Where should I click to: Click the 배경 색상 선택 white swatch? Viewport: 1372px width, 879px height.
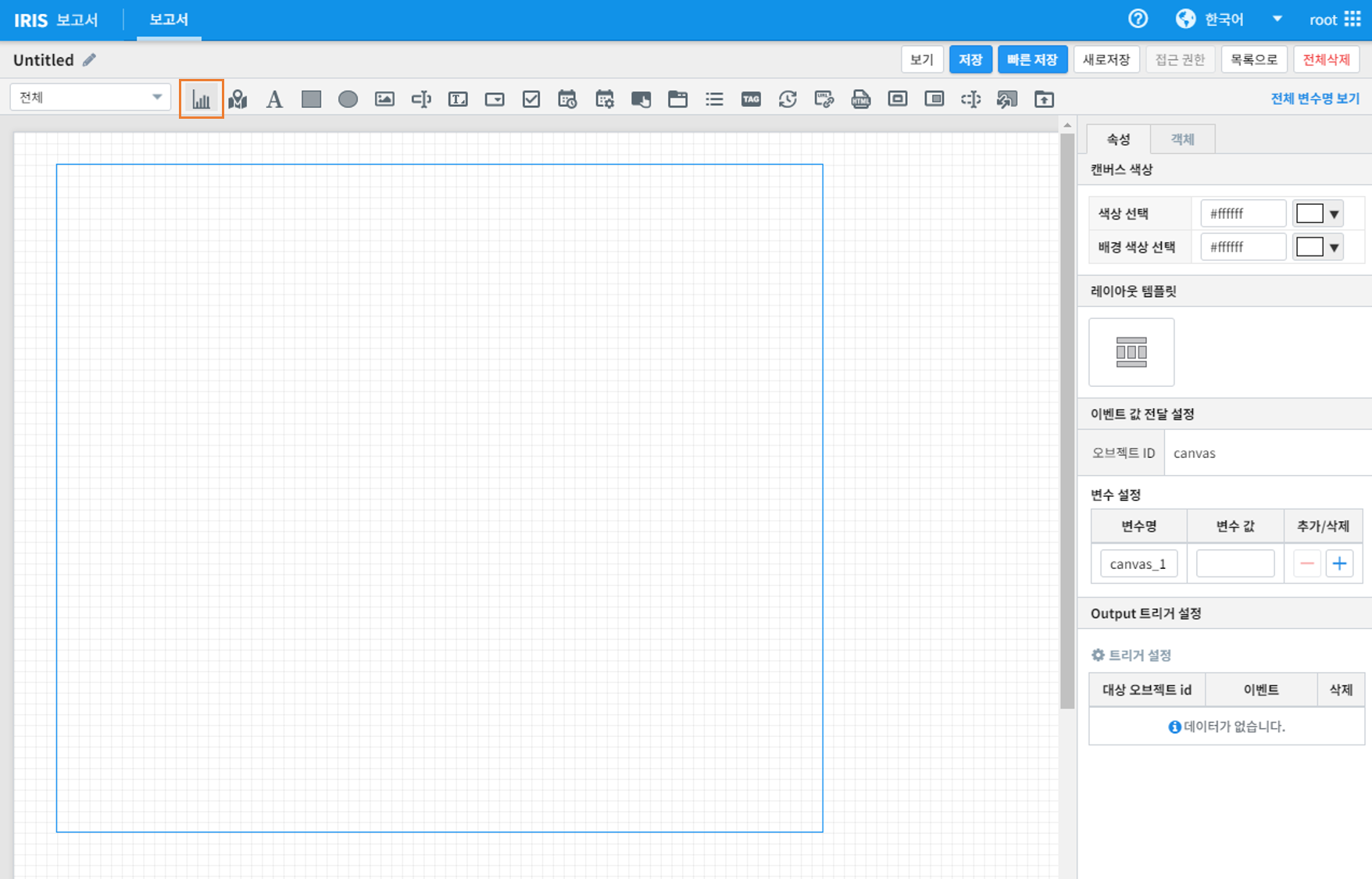[1309, 247]
